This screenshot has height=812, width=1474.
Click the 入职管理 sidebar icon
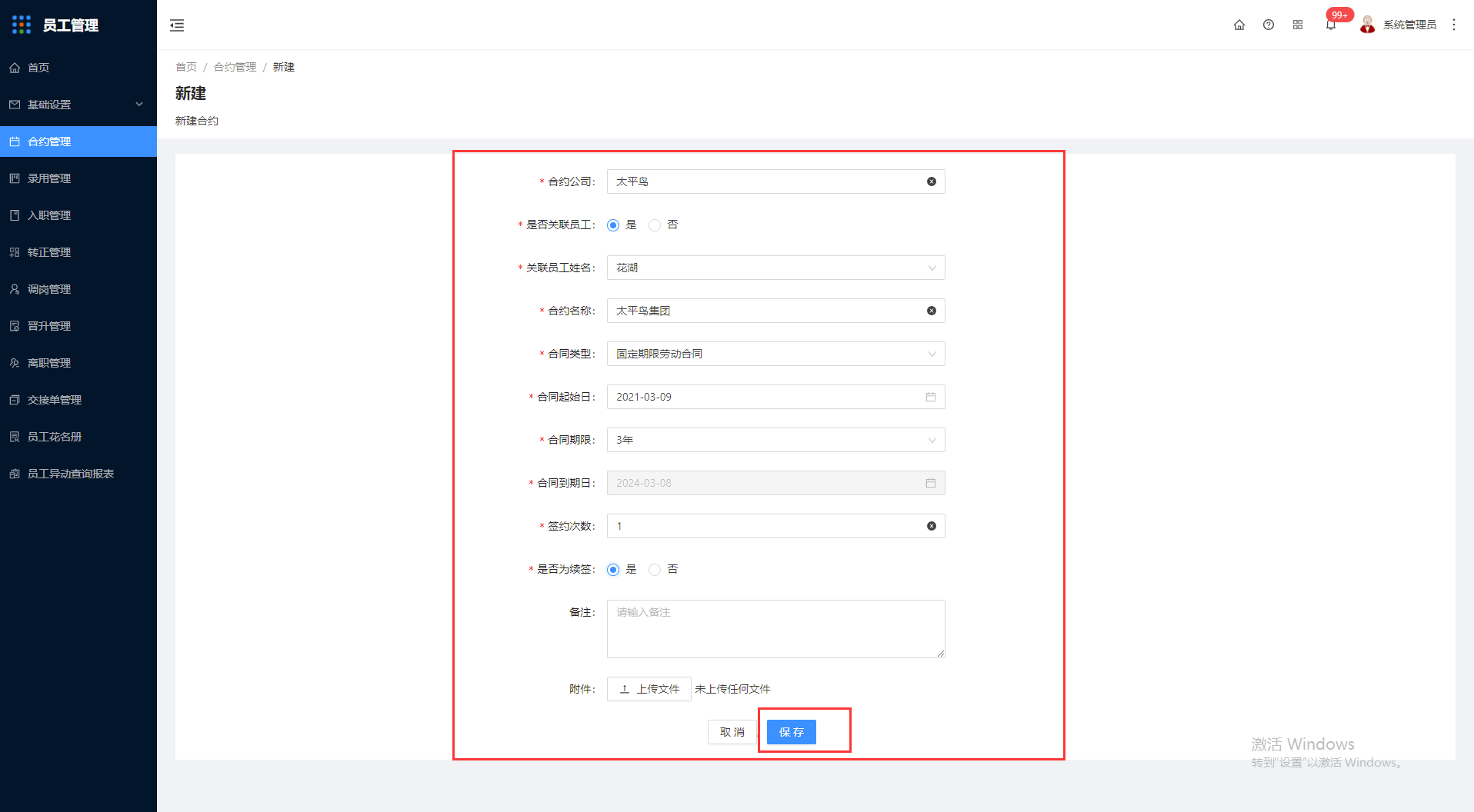[15, 215]
